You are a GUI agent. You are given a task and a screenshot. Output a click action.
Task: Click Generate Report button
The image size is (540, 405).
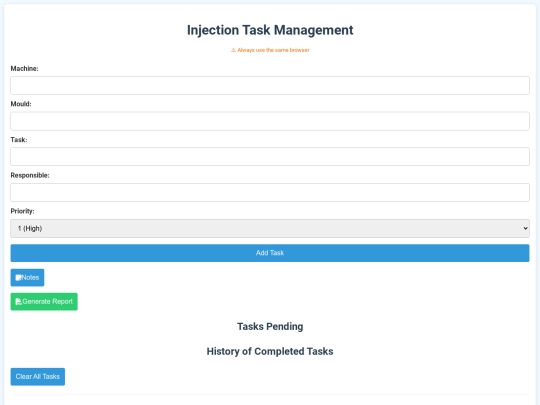click(x=44, y=302)
